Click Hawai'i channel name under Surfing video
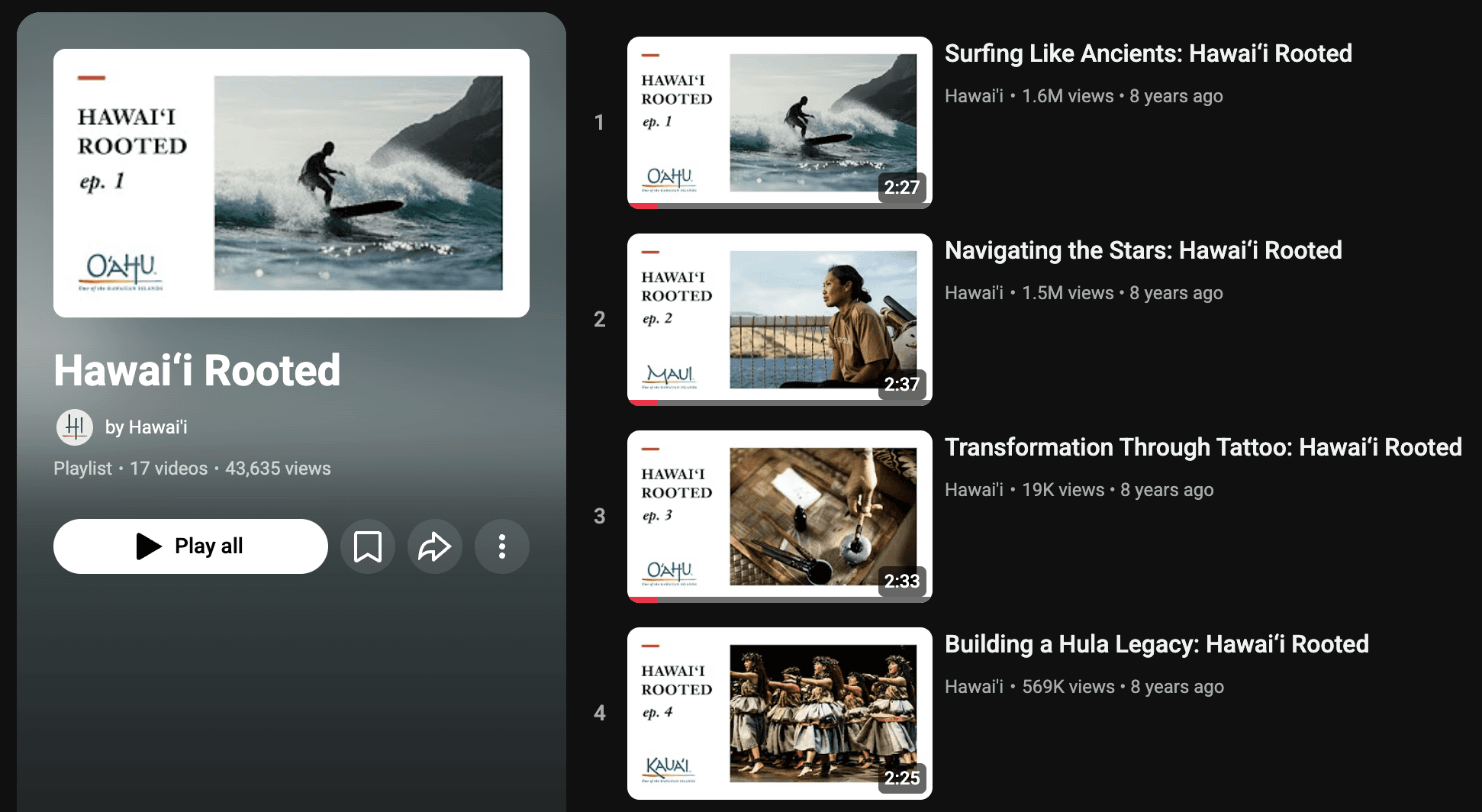 pos(974,96)
